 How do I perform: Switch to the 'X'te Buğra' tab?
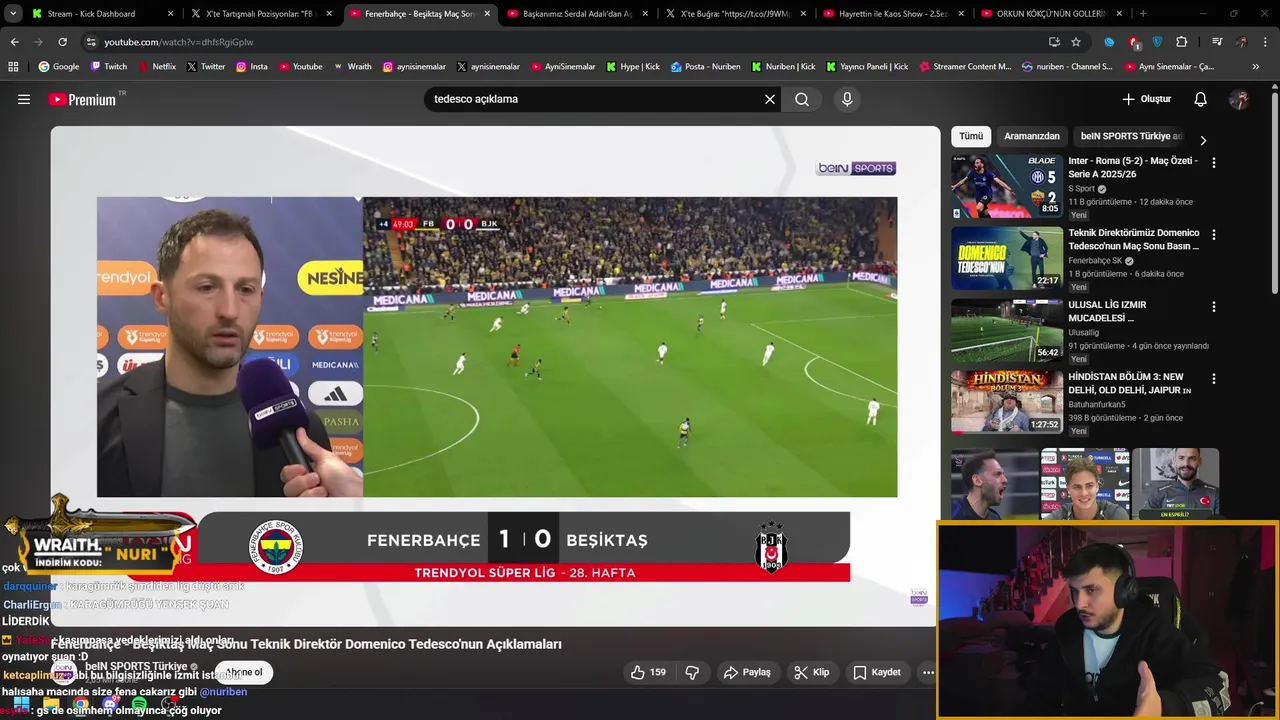(x=734, y=14)
